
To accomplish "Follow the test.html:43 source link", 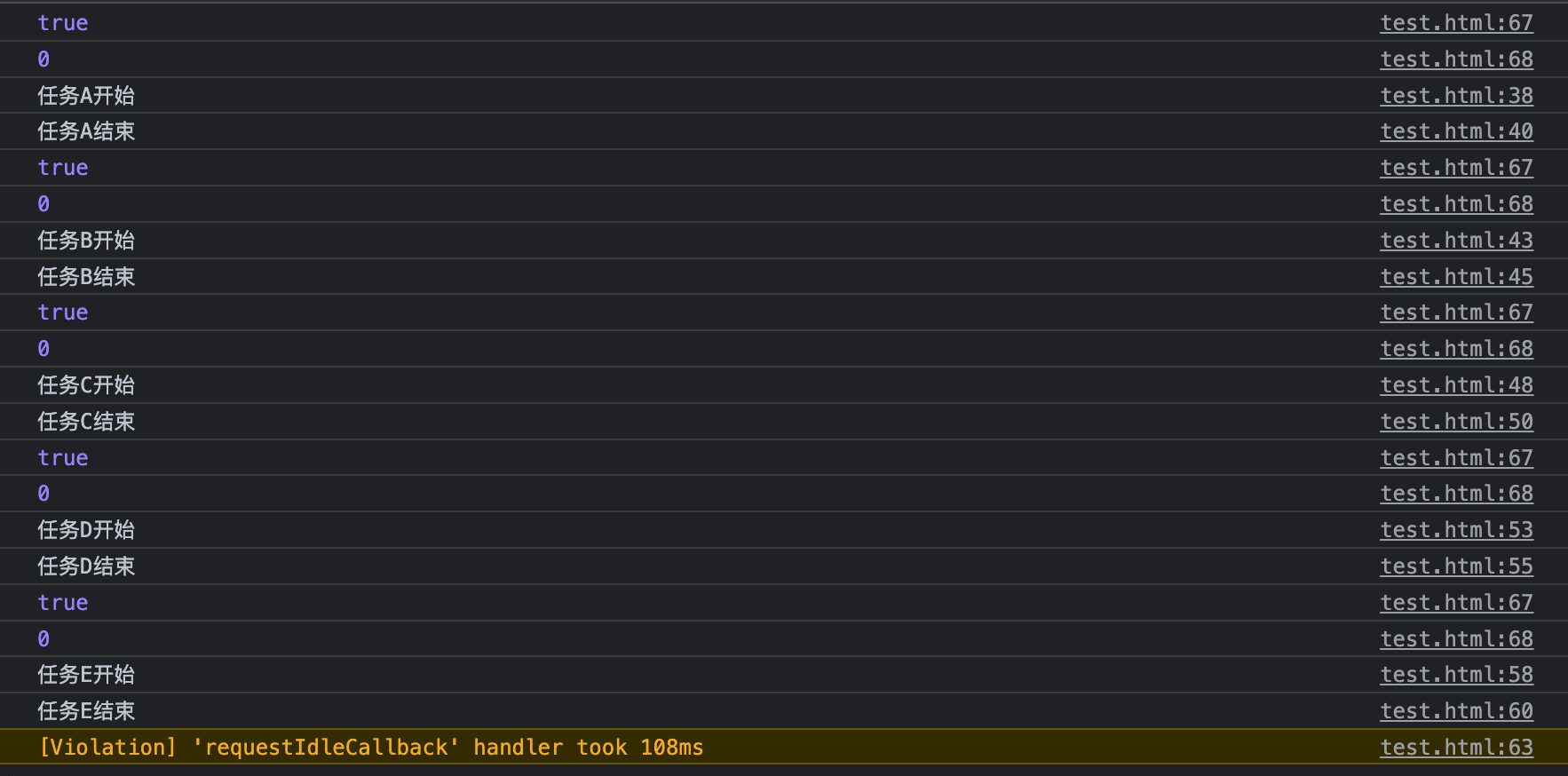I will click(x=1456, y=240).
